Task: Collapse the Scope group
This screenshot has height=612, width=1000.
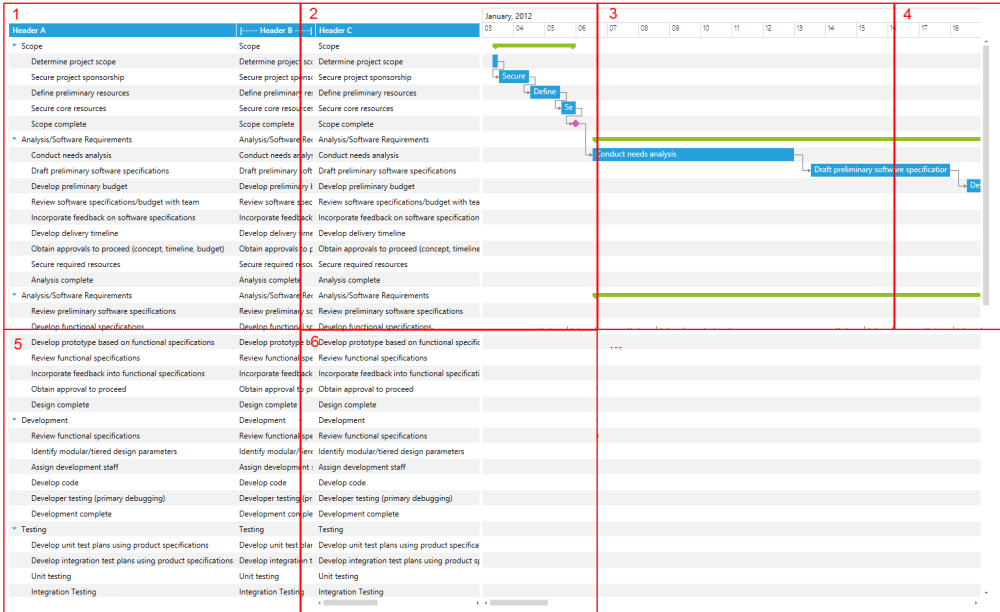Action: [13, 46]
